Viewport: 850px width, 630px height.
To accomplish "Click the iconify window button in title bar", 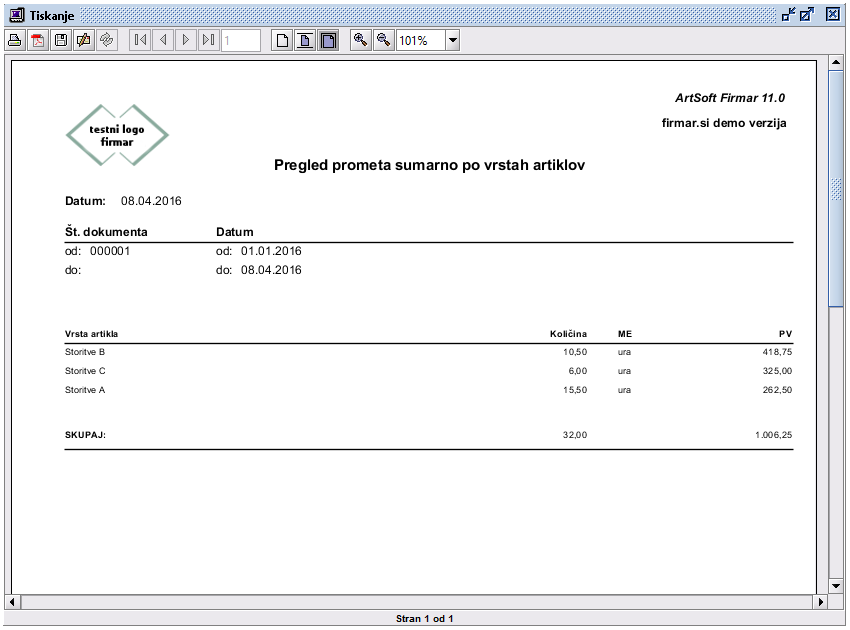I will click(x=788, y=15).
